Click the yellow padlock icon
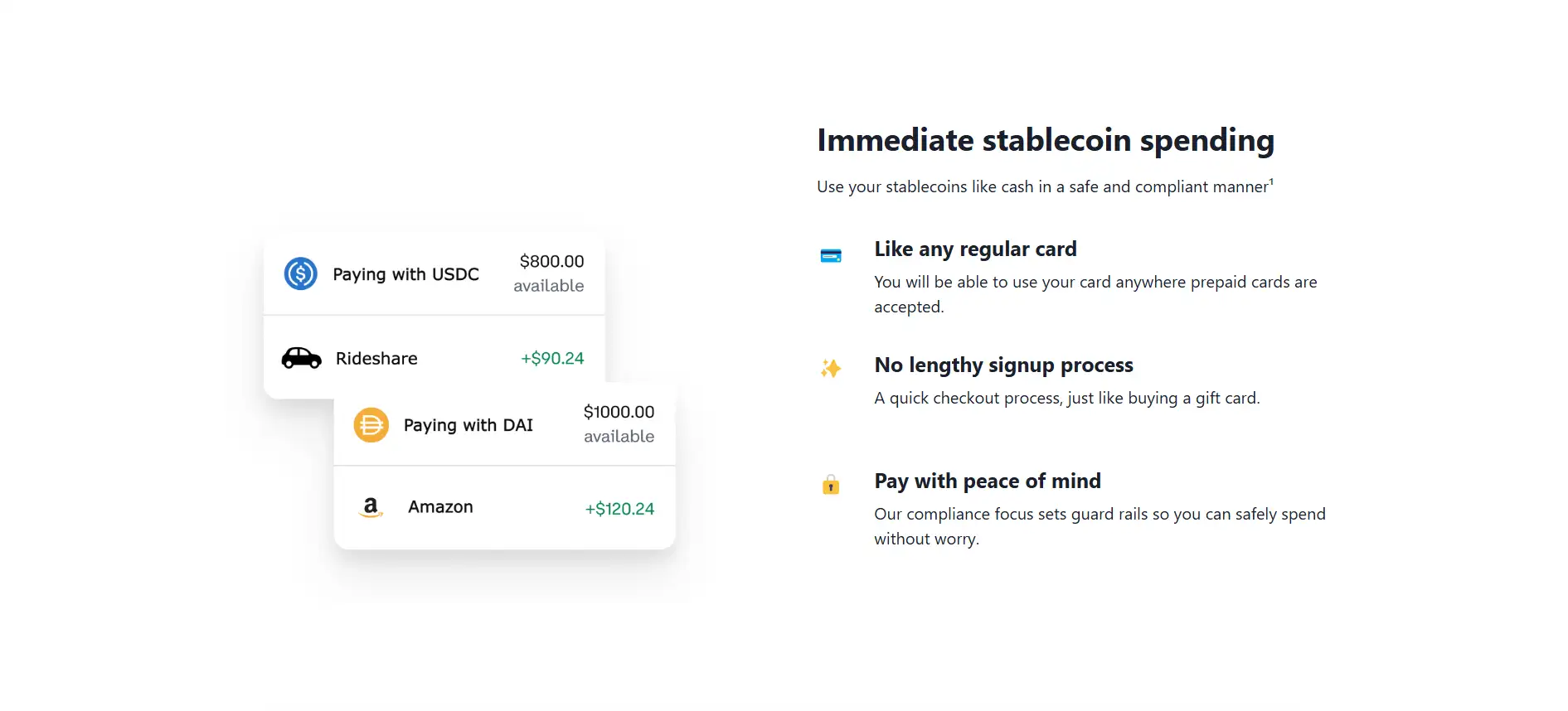 [x=830, y=485]
